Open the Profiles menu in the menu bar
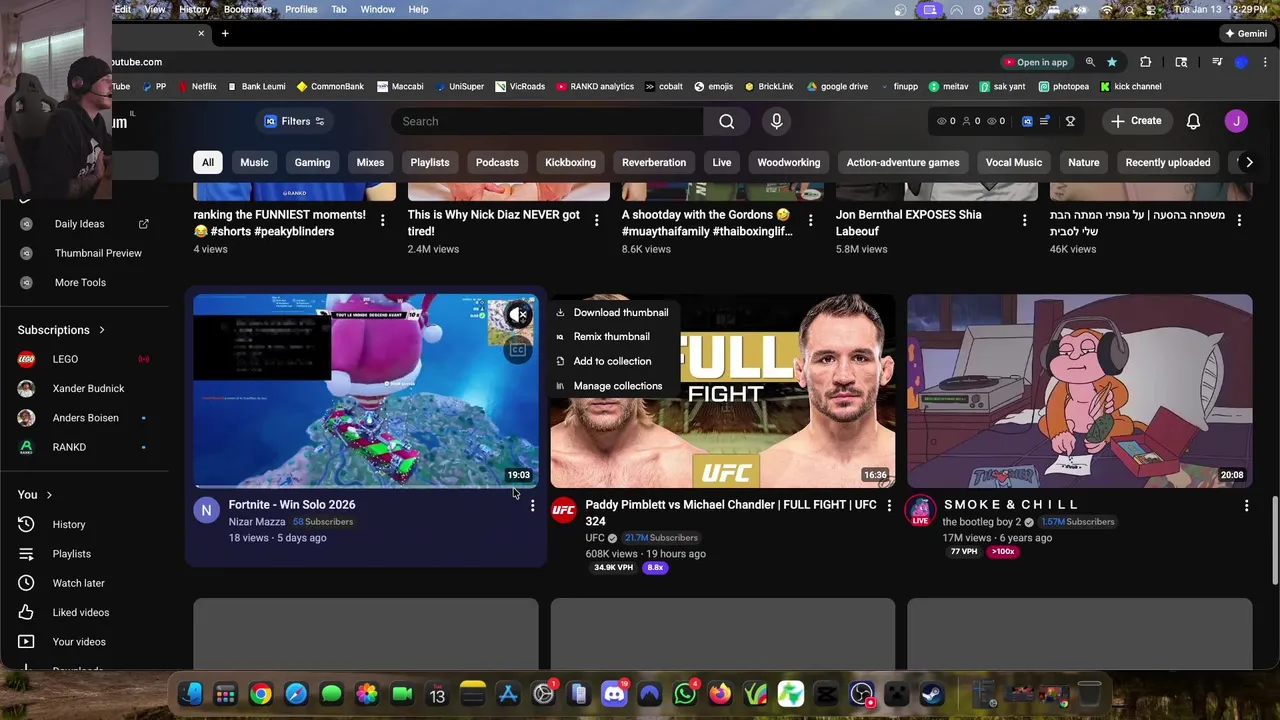The height and width of the screenshot is (720, 1280). [301, 9]
